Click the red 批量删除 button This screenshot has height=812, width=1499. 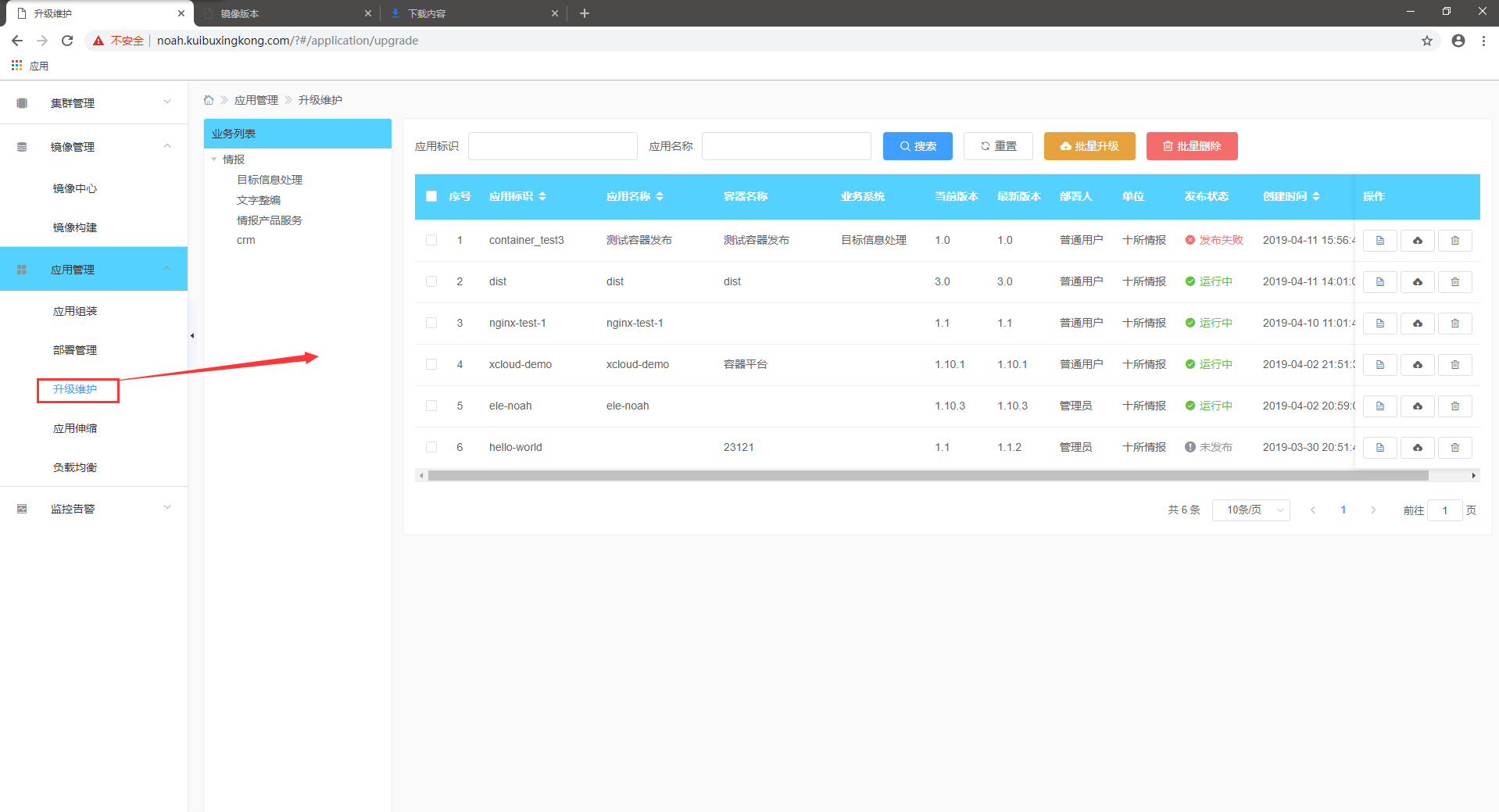point(1192,146)
